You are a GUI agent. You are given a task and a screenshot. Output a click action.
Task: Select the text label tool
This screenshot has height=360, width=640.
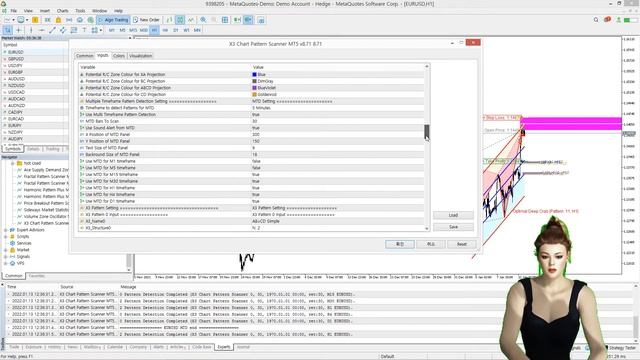click(84, 30)
